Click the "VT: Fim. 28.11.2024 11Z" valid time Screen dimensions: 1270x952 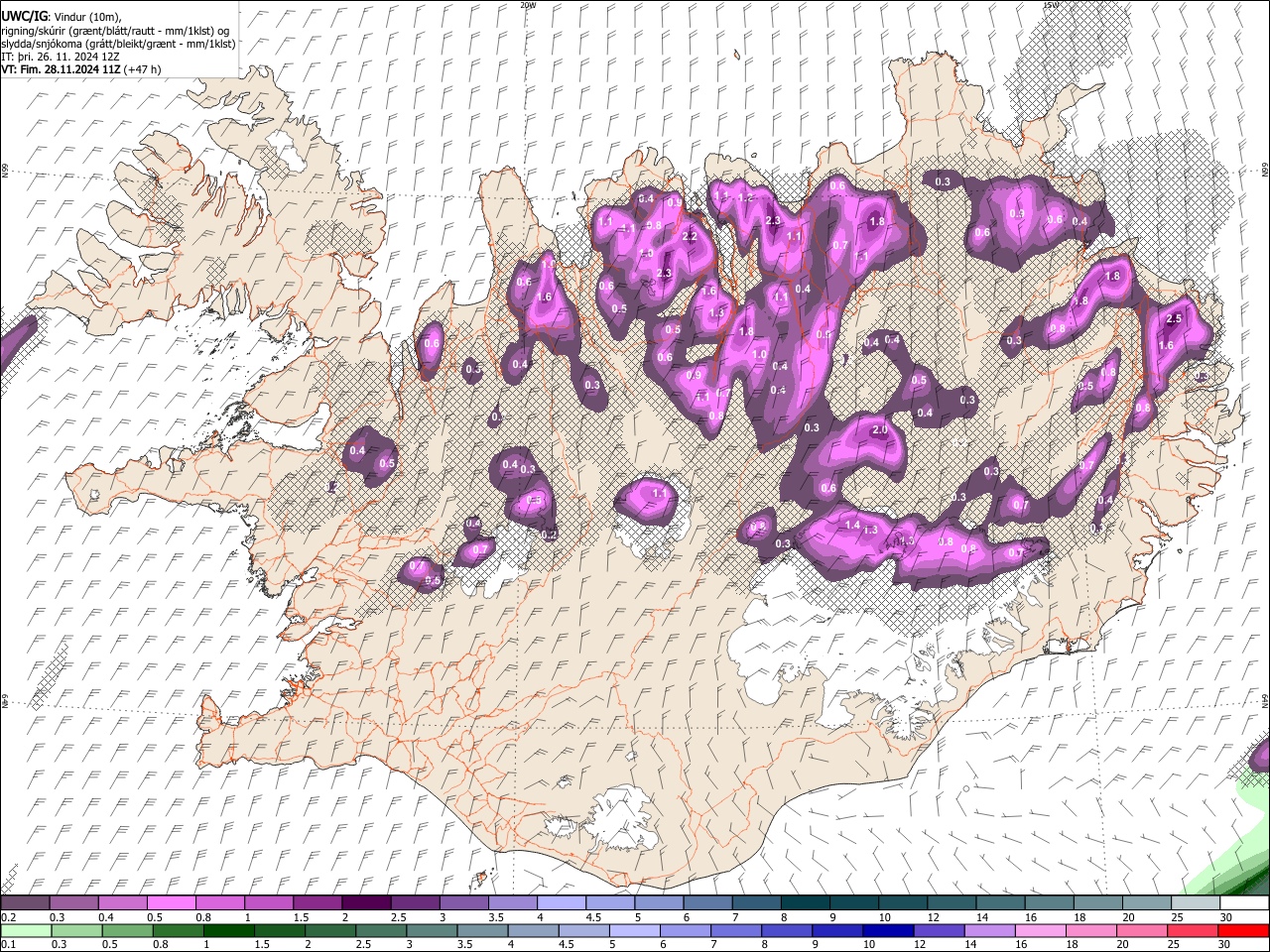click(x=61, y=69)
